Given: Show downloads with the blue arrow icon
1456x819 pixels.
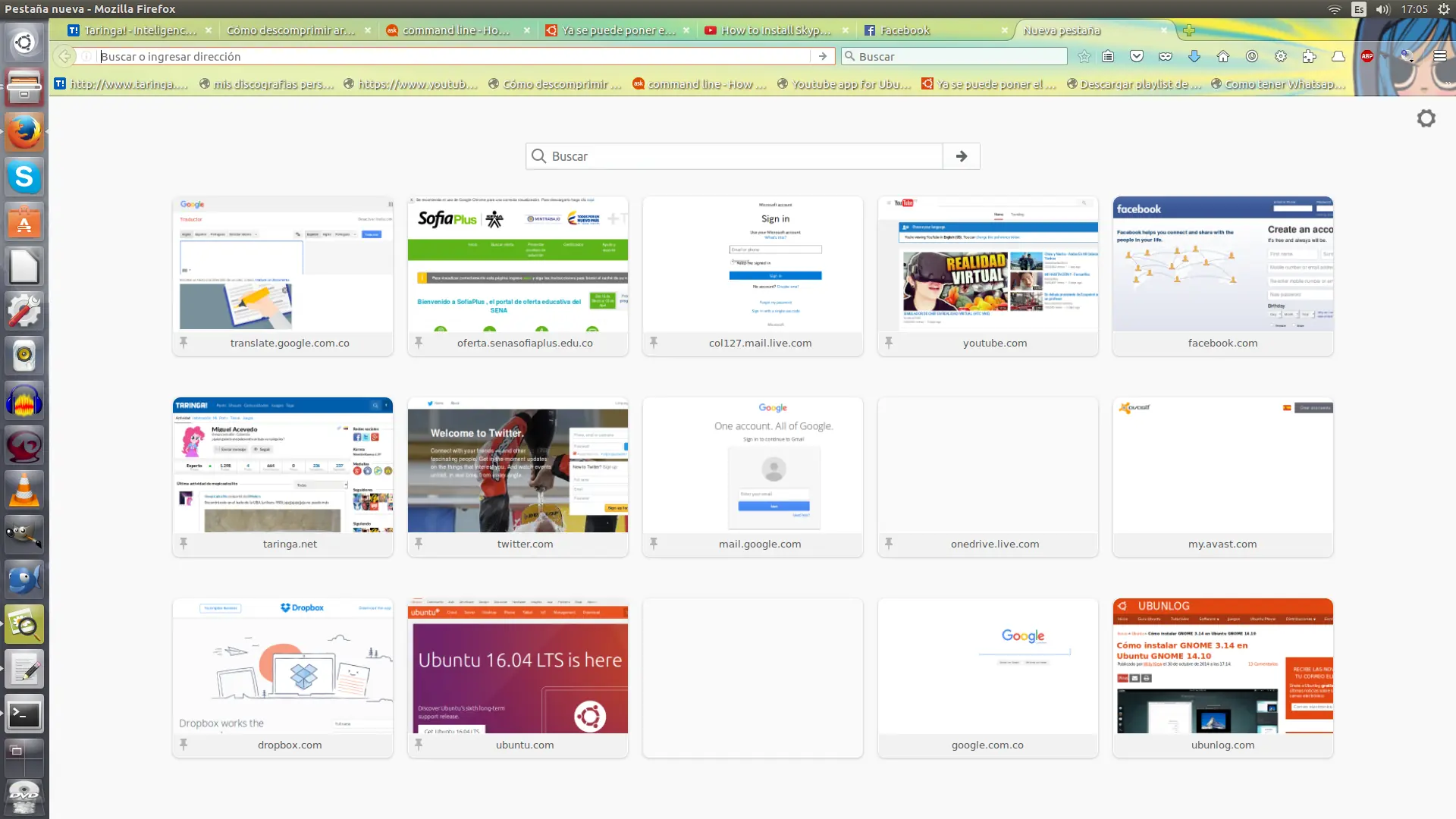Looking at the screenshot, I should pyautogui.click(x=1194, y=56).
